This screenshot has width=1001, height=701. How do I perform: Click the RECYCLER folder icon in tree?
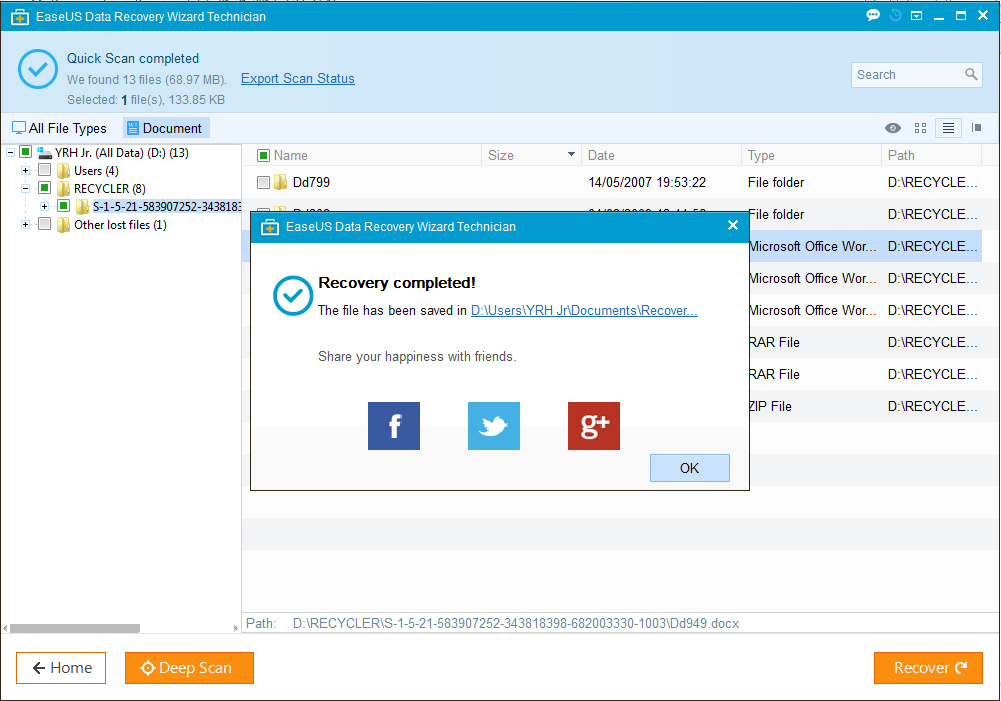63,188
